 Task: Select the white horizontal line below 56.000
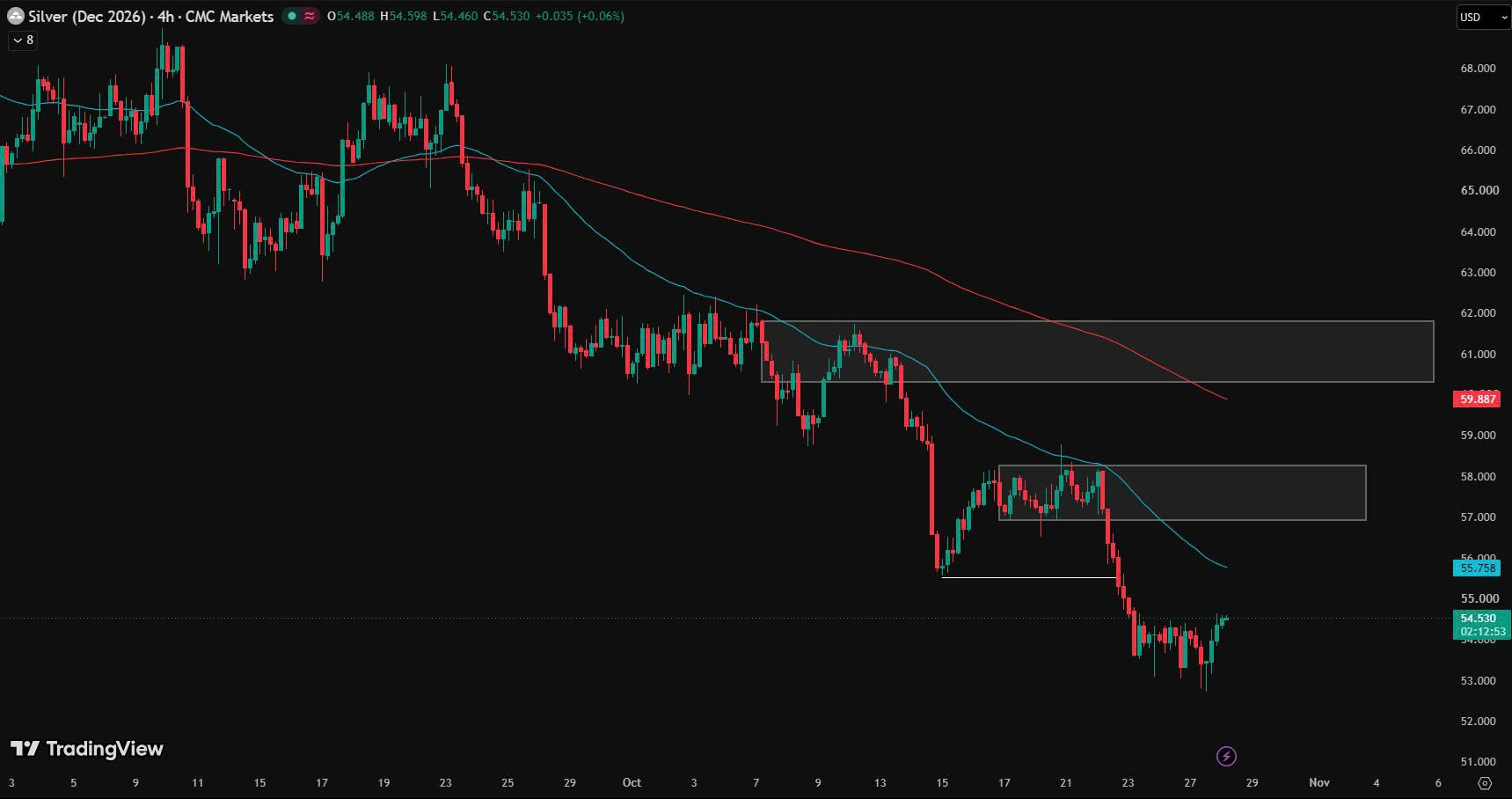point(1029,577)
